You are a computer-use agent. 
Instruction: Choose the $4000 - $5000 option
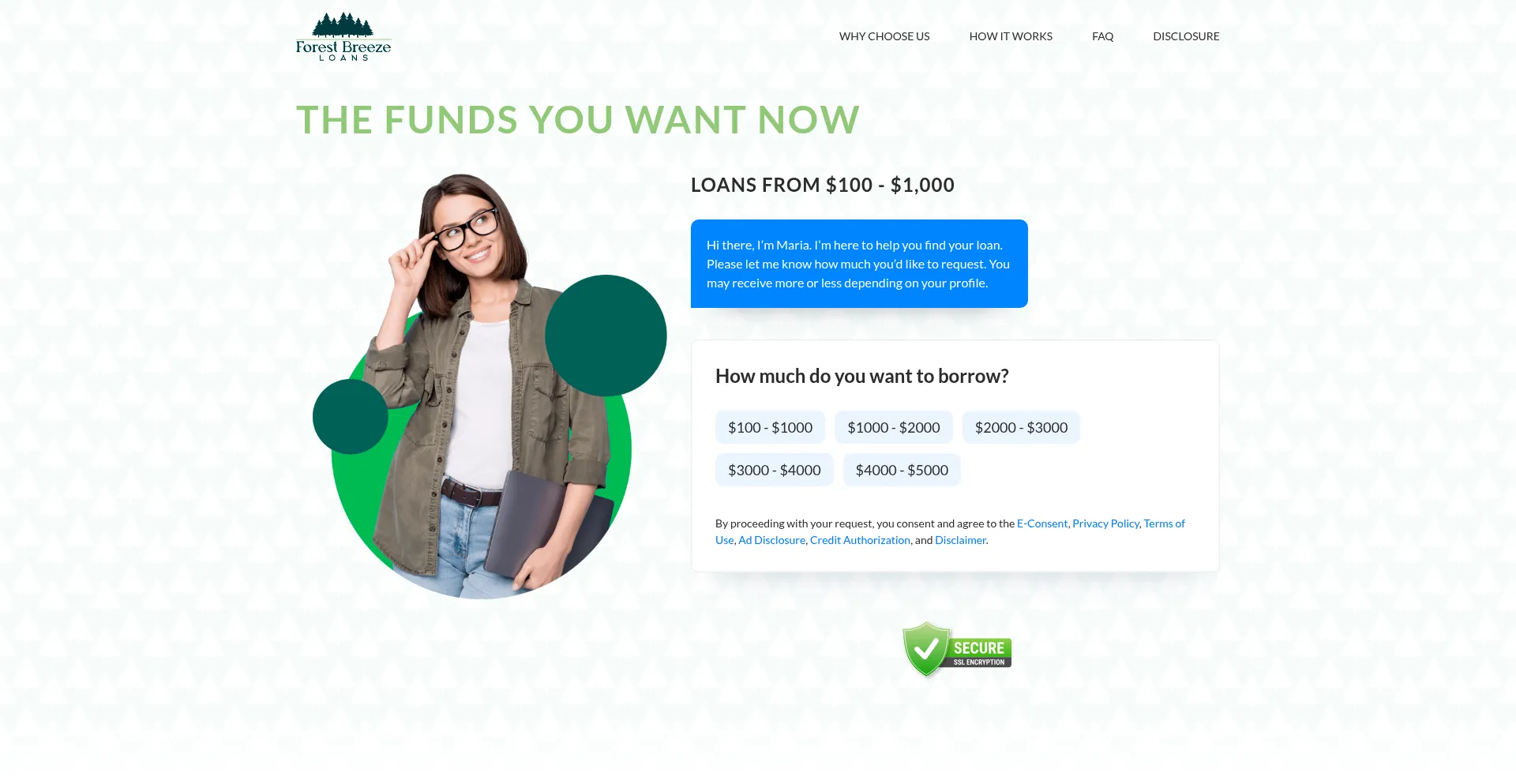(x=902, y=470)
